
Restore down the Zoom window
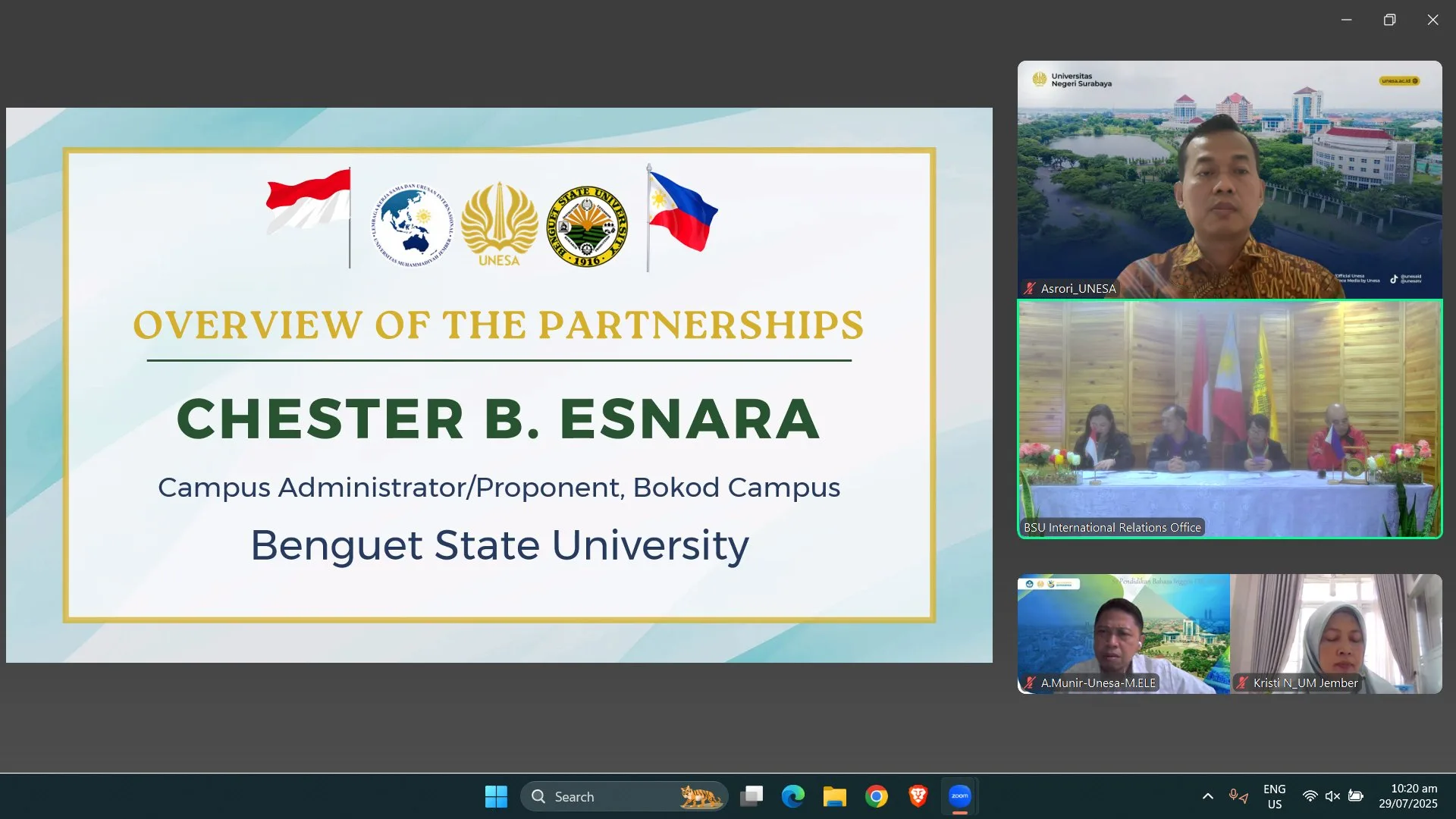click(1389, 20)
